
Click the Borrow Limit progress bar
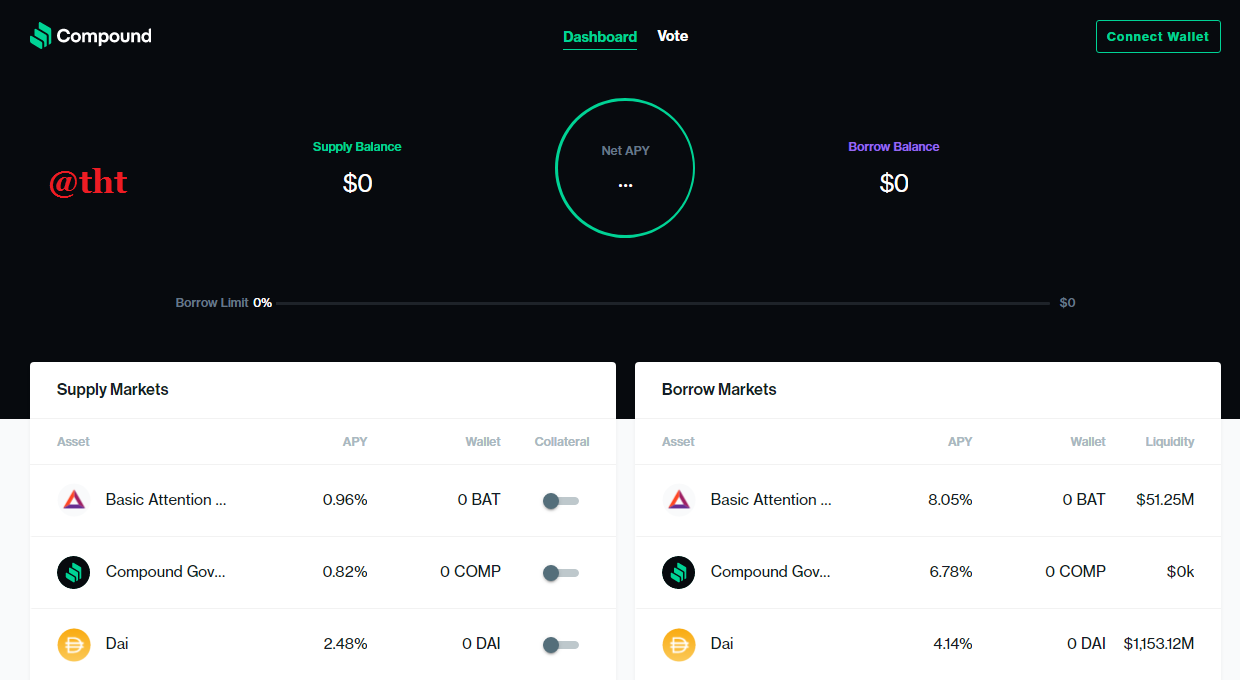tap(663, 303)
